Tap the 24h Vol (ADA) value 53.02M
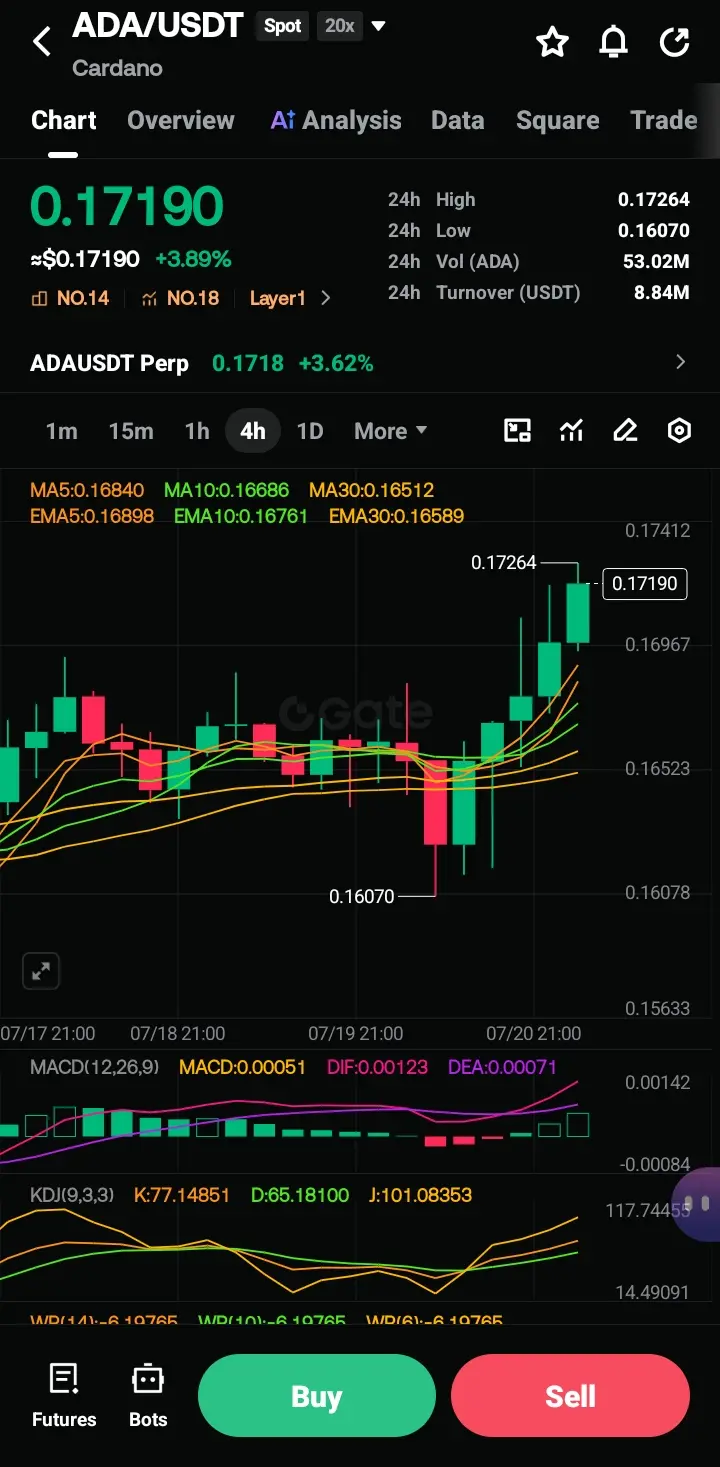The image size is (720, 1467). 656,262
